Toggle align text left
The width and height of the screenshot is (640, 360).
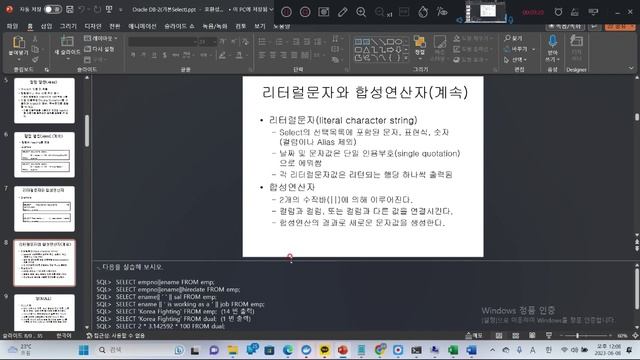click(x=262, y=55)
